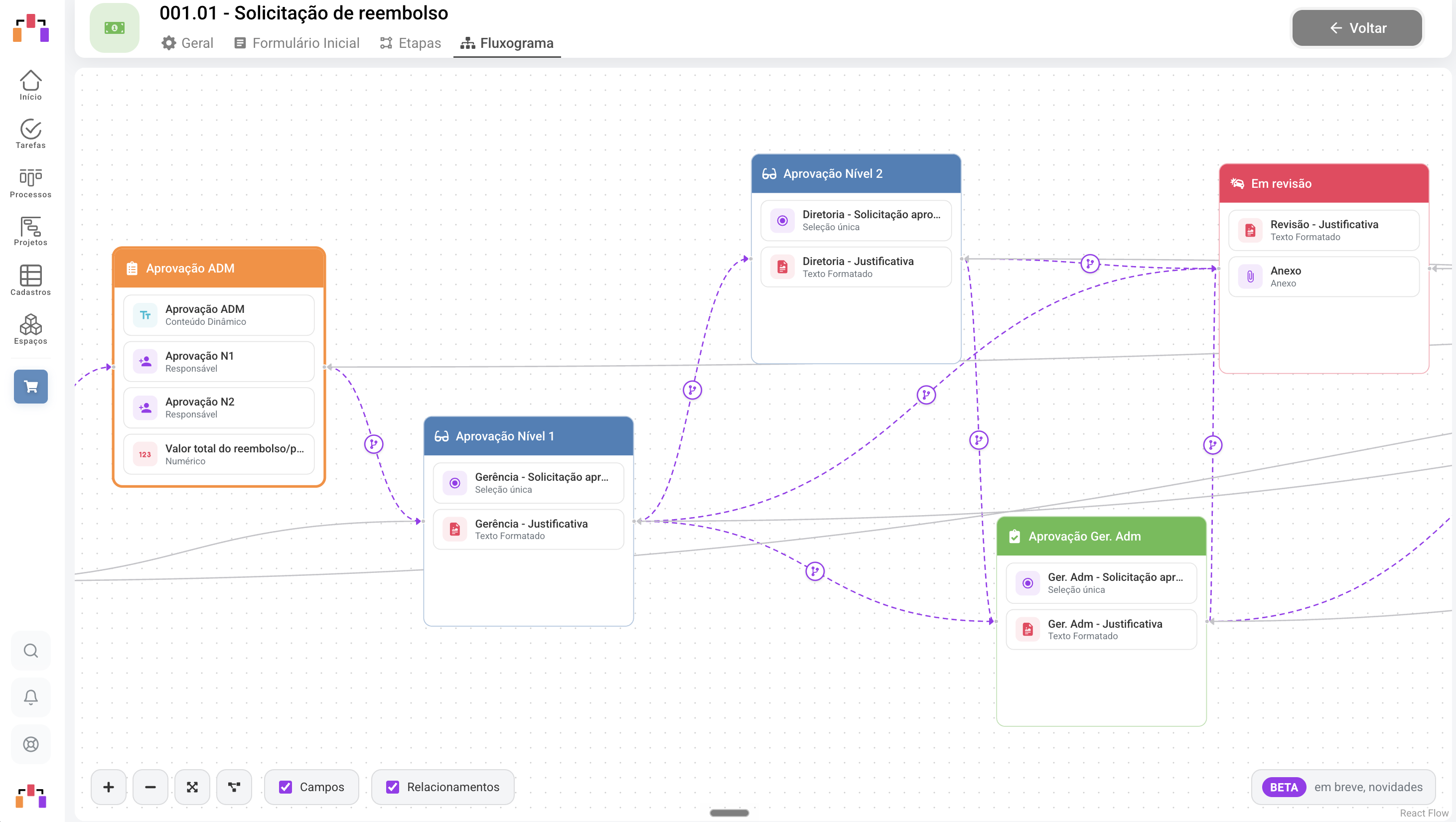Click the branch icon beside Em revisão Anexo

click(x=1090, y=263)
